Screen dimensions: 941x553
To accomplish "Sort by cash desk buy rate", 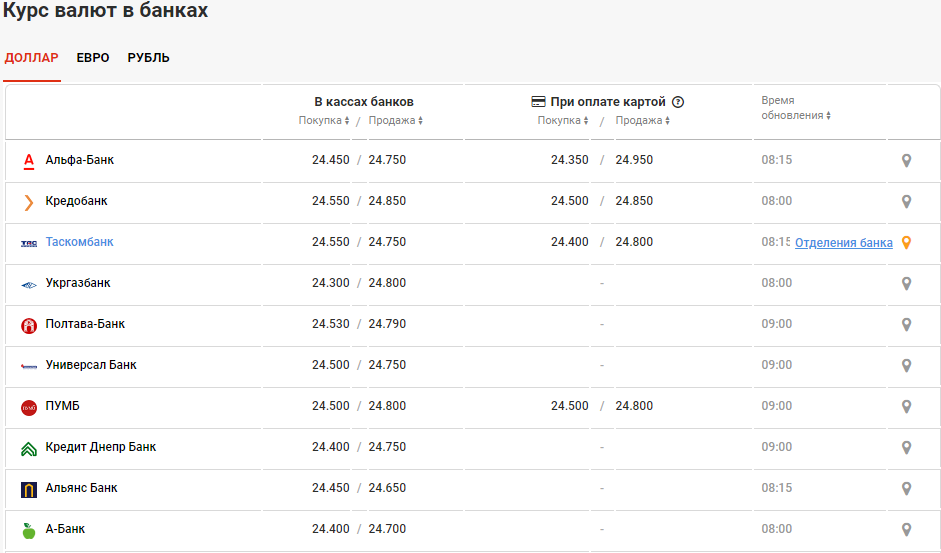I will (x=324, y=121).
